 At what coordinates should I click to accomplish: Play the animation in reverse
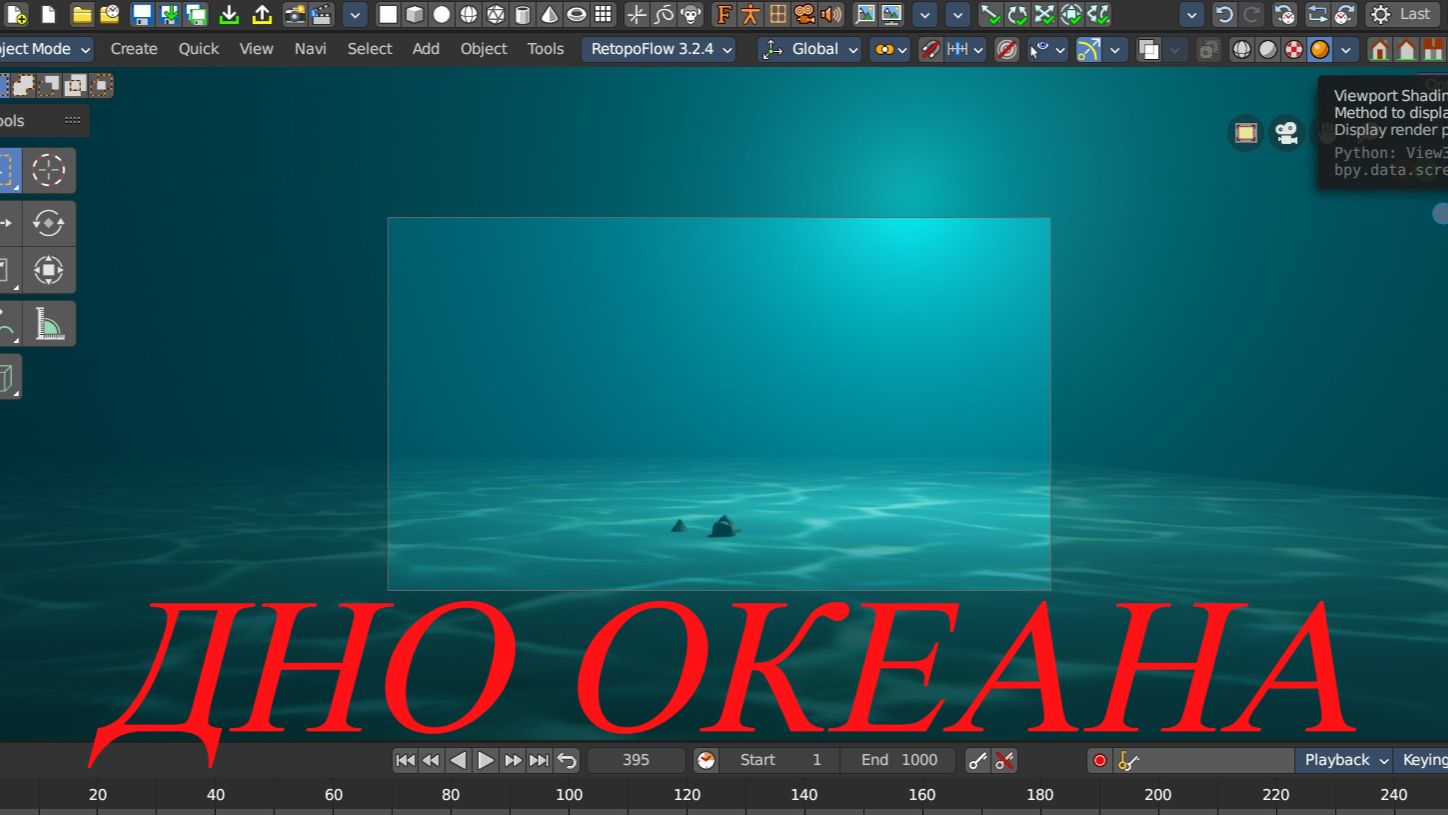pyautogui.click(x=458, y=761)
